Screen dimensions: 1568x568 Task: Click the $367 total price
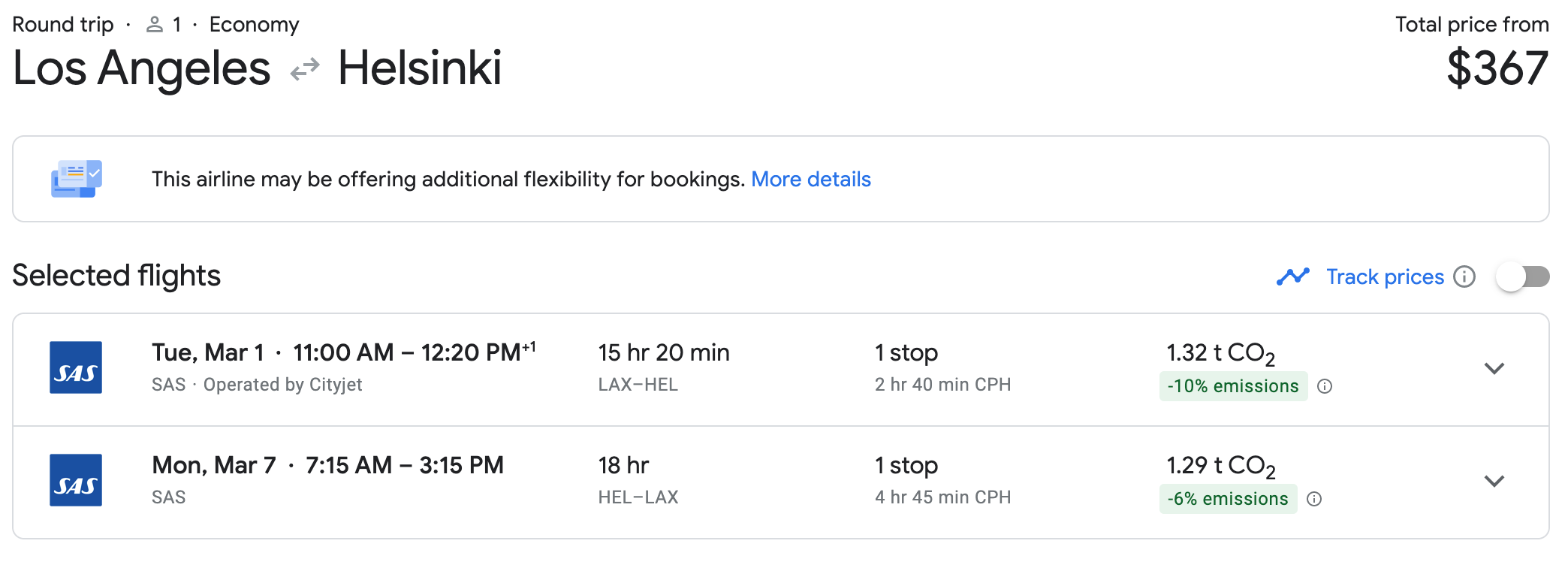pos(1497,68)
